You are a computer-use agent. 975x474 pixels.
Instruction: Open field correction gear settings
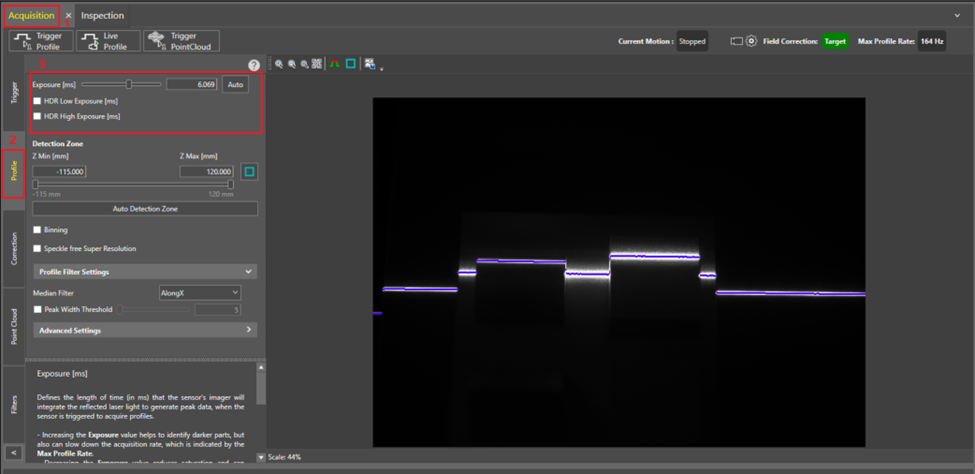(x=751, y=41)
